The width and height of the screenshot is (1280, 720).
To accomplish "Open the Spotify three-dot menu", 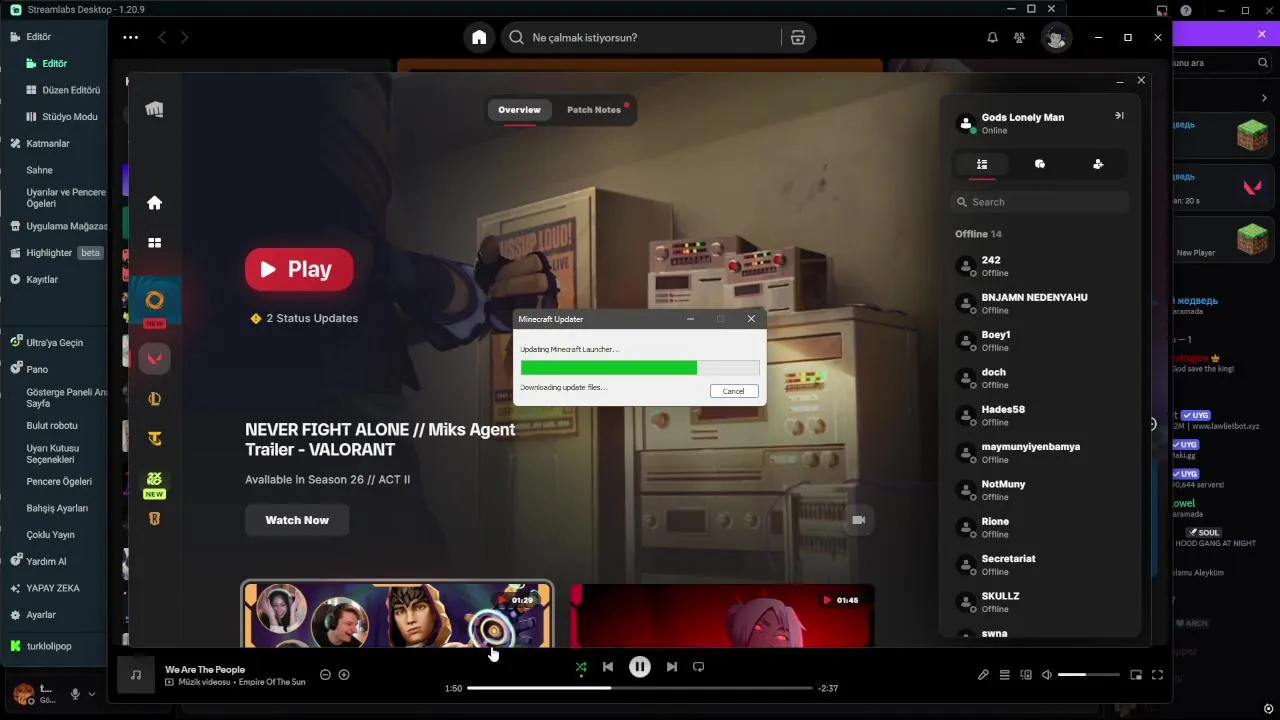I will (130, 37).
